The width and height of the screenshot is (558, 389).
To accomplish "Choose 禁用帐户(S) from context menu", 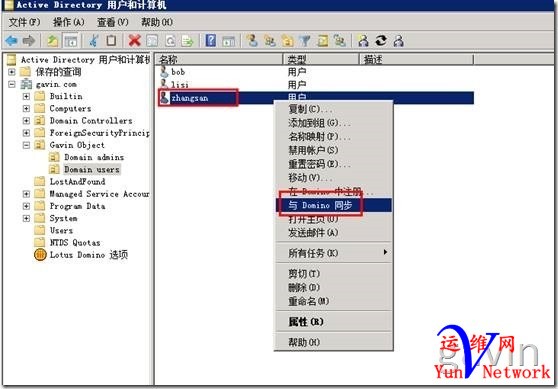I will click(x=334, y=150).
